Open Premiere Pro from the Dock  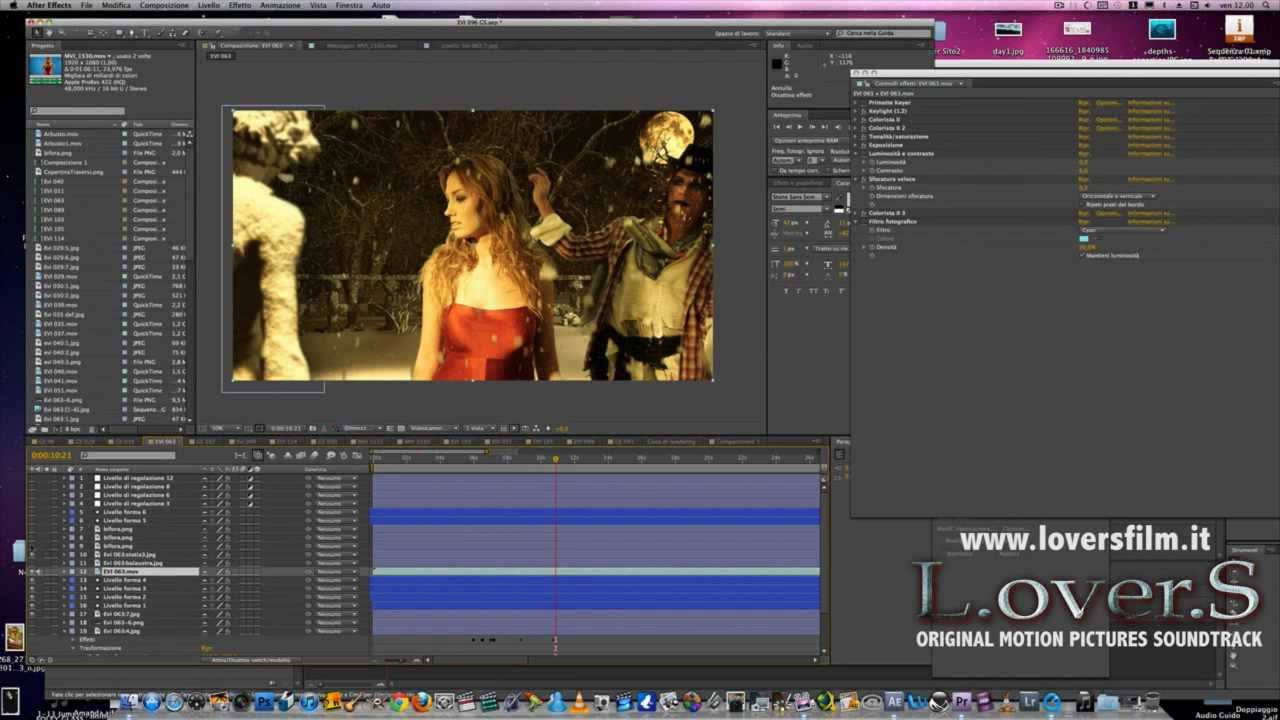pyautogui.click(x=962, y=702)
